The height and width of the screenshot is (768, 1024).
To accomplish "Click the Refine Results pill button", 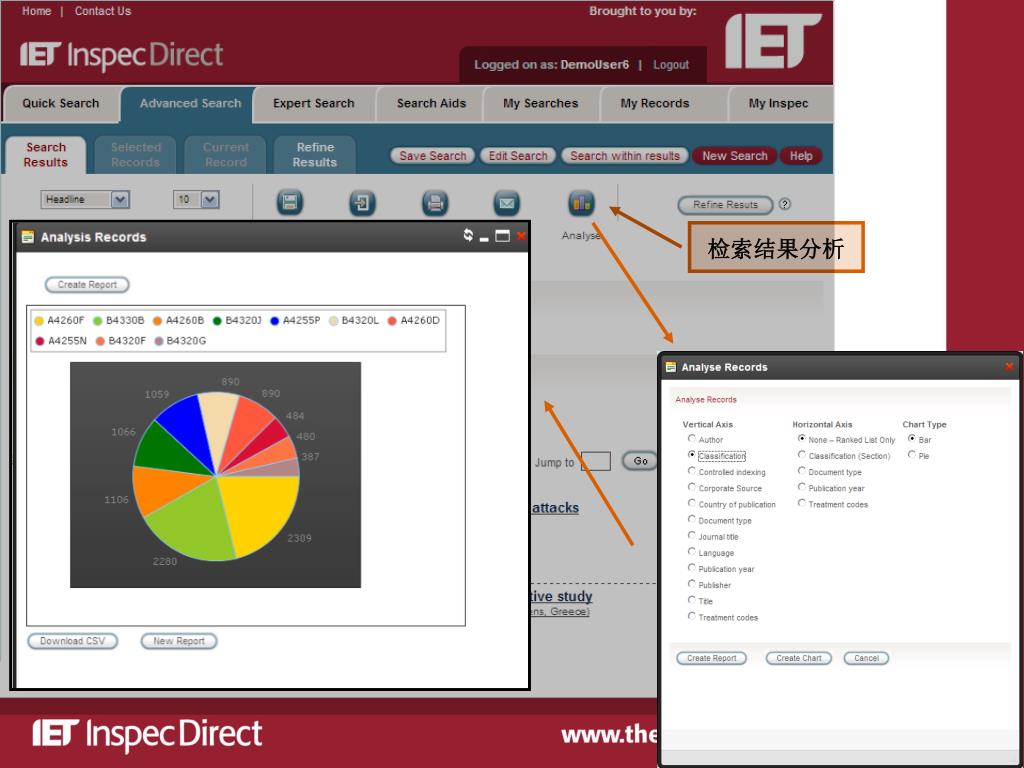I will coord(725,204).
